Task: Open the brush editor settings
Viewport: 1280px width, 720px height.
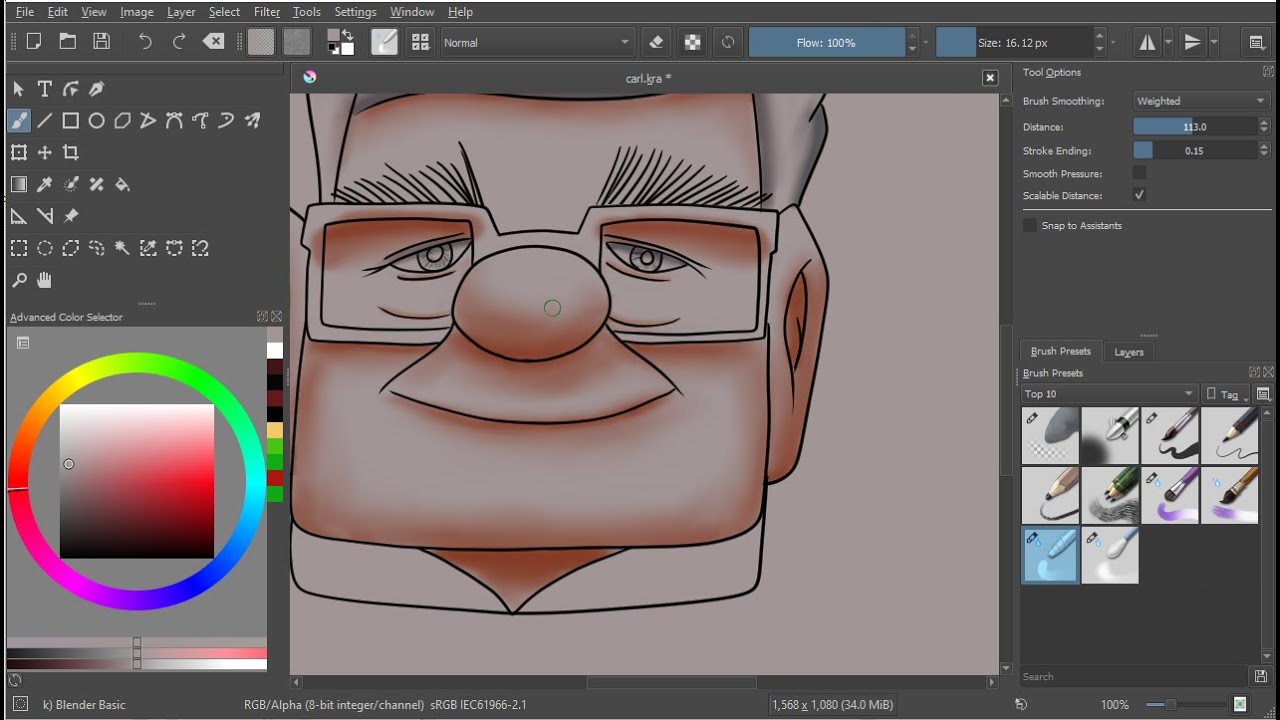Action: pos(384,42)
